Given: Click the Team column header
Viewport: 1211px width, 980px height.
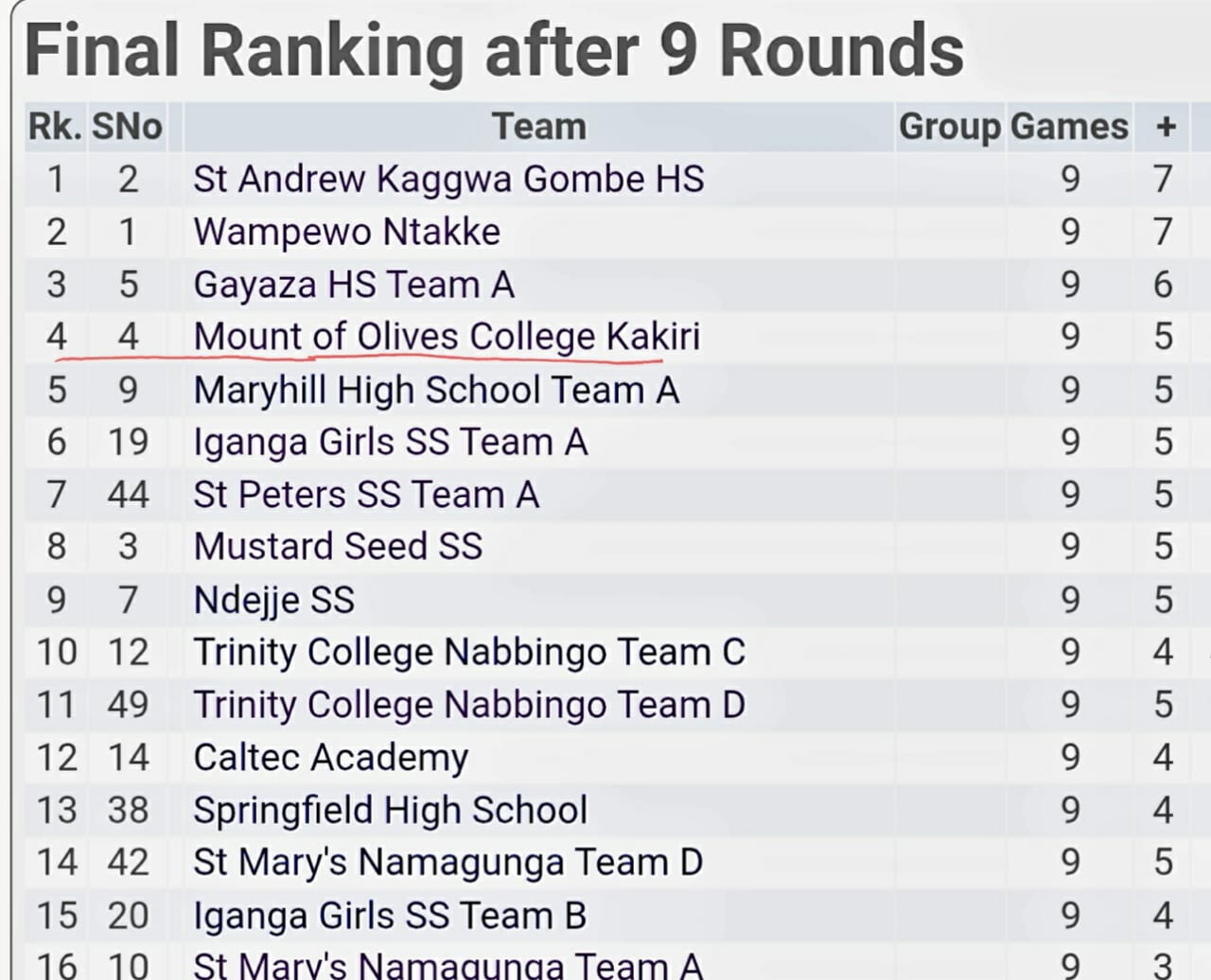Looking at the screenshot, I should [x=539, y=127].
